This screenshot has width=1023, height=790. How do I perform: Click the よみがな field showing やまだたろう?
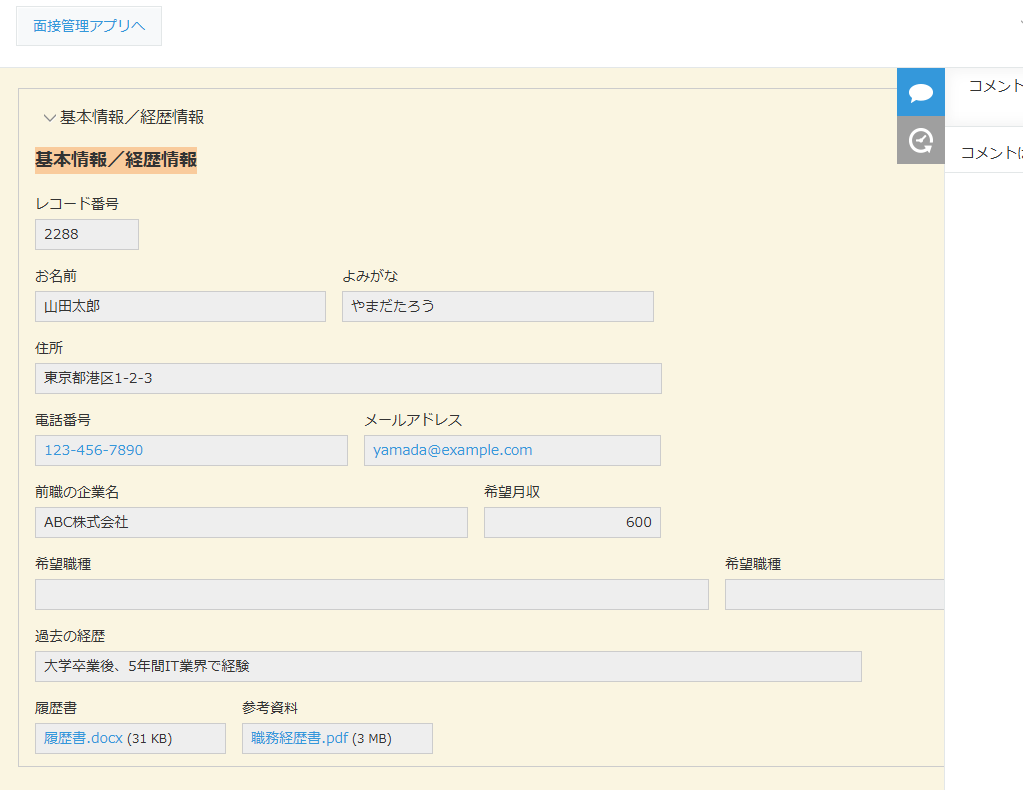click(497, 306)
